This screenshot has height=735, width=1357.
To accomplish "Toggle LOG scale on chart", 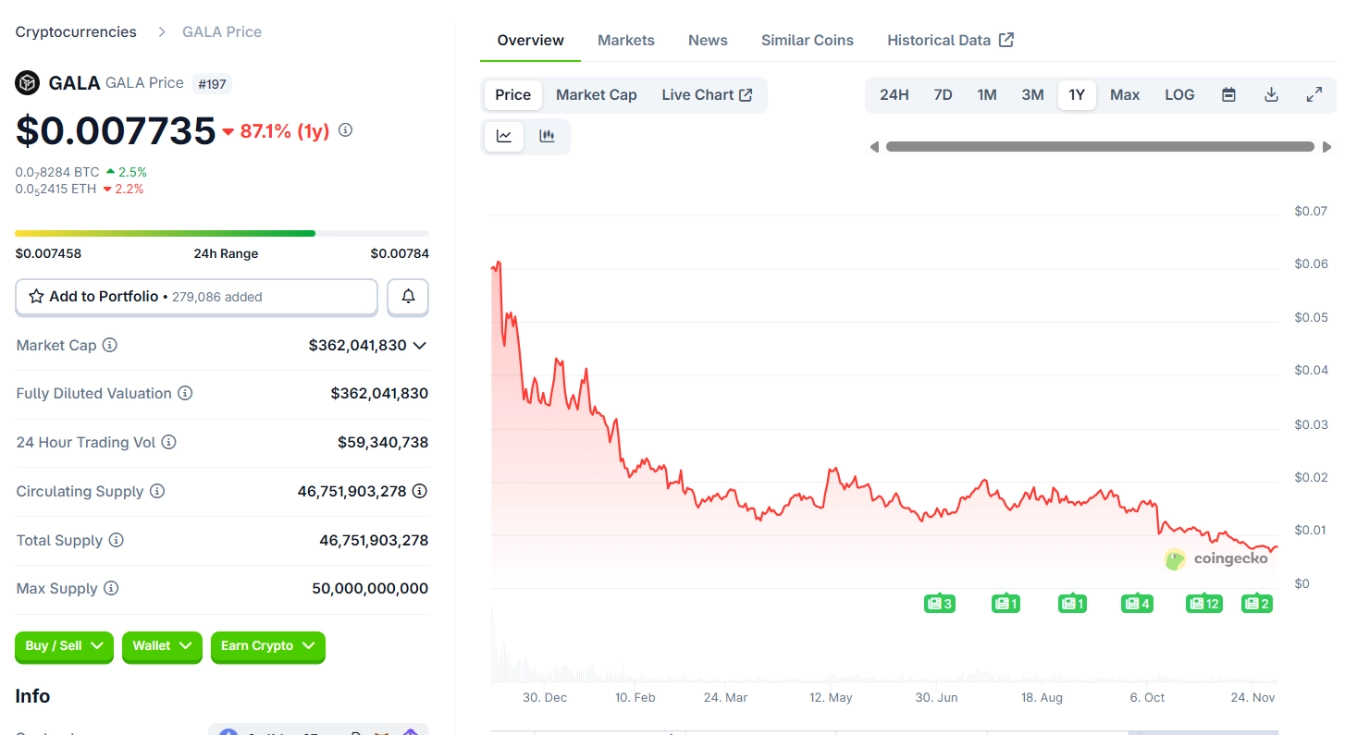I will click(1179, 95).
